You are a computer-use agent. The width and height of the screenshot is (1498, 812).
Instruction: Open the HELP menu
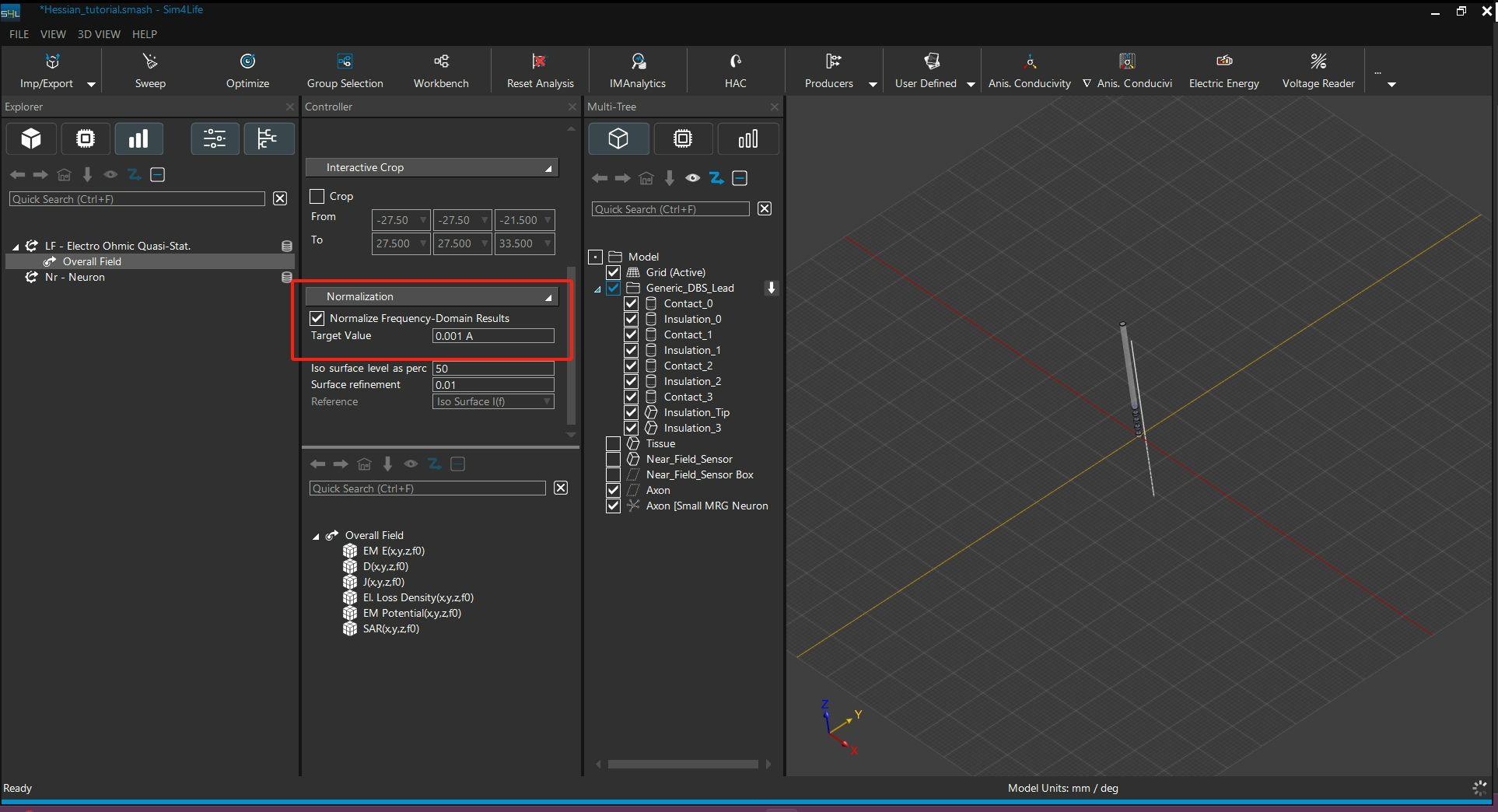145,34
